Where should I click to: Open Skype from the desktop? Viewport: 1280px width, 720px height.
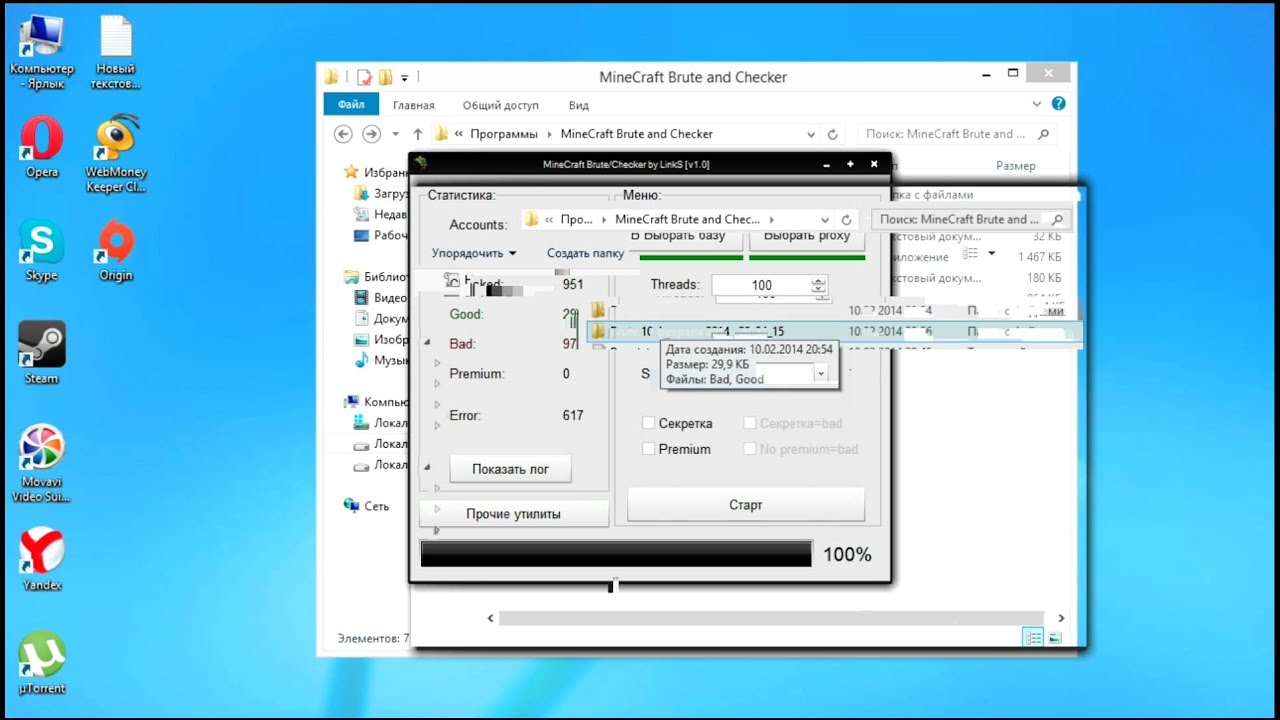tap(42, 250)
